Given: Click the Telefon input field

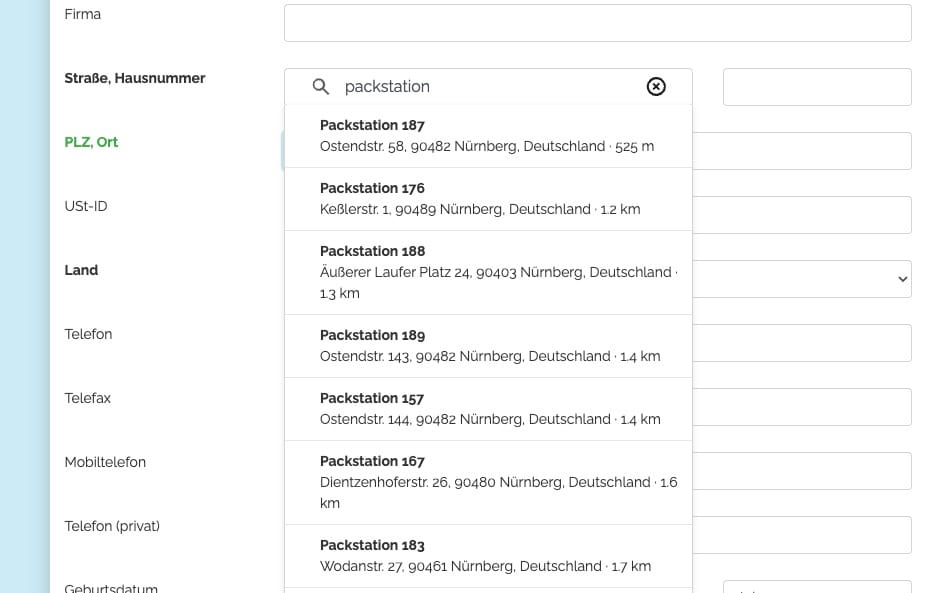Looking at the screenshot, I should [x=801, y=343].
